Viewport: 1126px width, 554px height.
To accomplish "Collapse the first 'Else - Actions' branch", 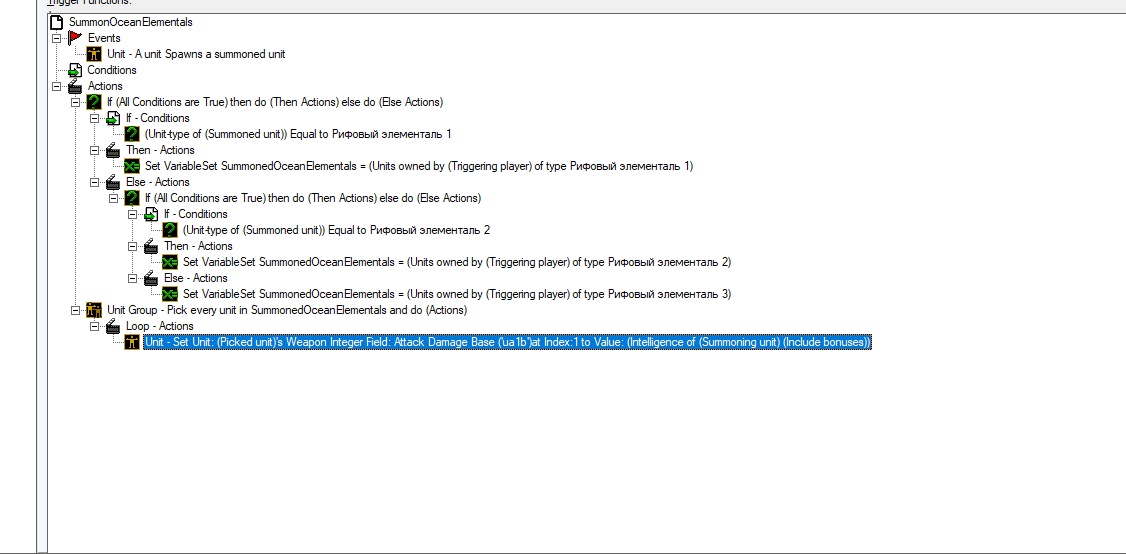I will pos(94,182).
